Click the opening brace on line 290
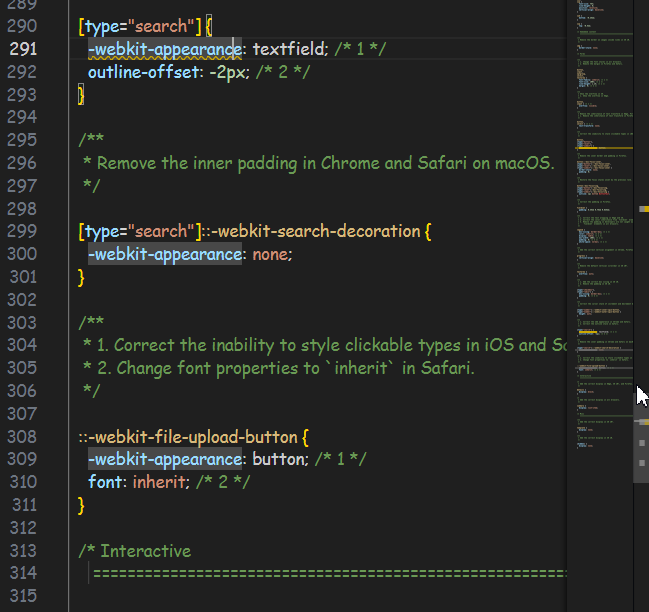 pos(209,26)
